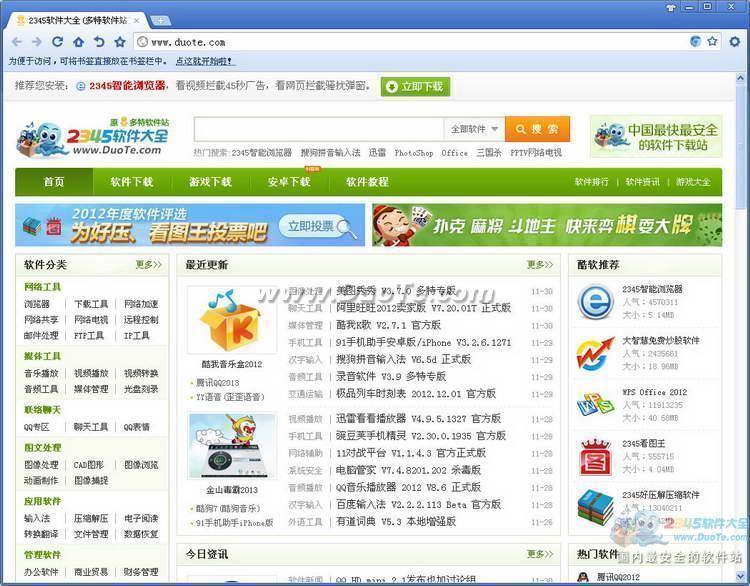Open the 下载工具 category link
The image size is (750, 586).
point(91,304)
